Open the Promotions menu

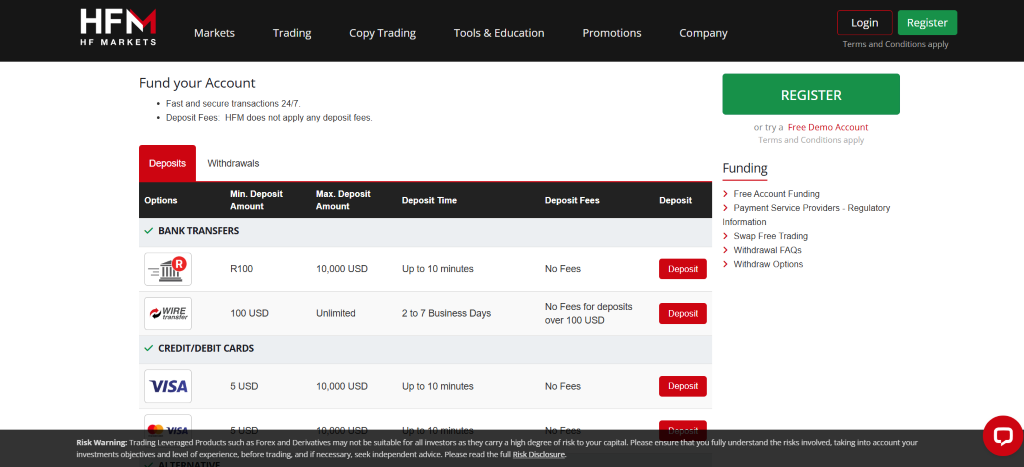[612, 33]
